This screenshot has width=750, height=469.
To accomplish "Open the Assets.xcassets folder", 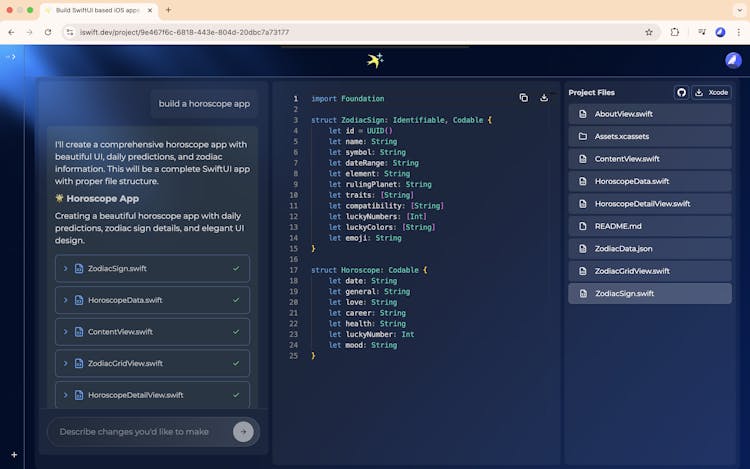I will click(x=650, y=136).
